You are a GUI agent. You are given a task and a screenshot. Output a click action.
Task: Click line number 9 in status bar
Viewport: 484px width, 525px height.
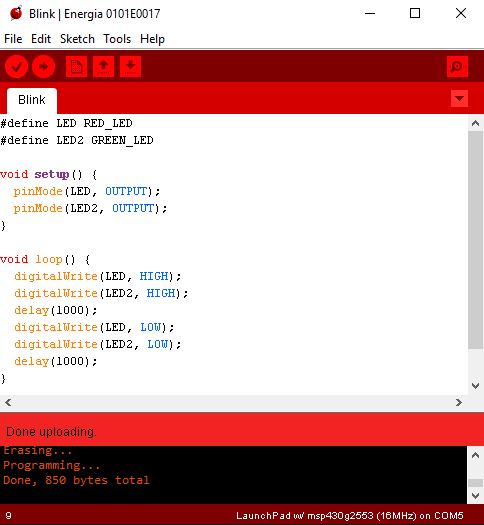(x=8, y=515)
